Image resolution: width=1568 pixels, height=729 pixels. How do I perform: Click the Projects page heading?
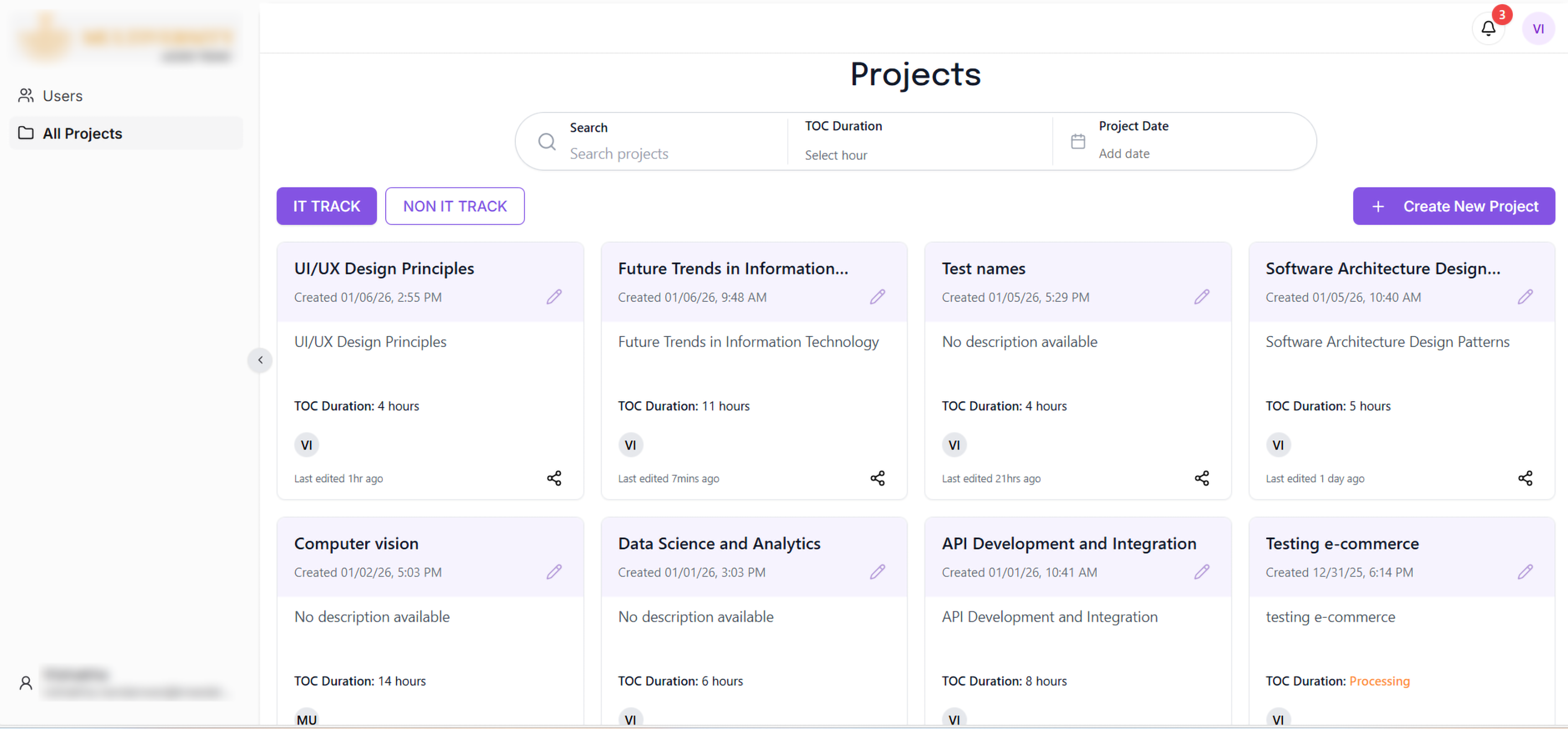(x=915, y=74)
